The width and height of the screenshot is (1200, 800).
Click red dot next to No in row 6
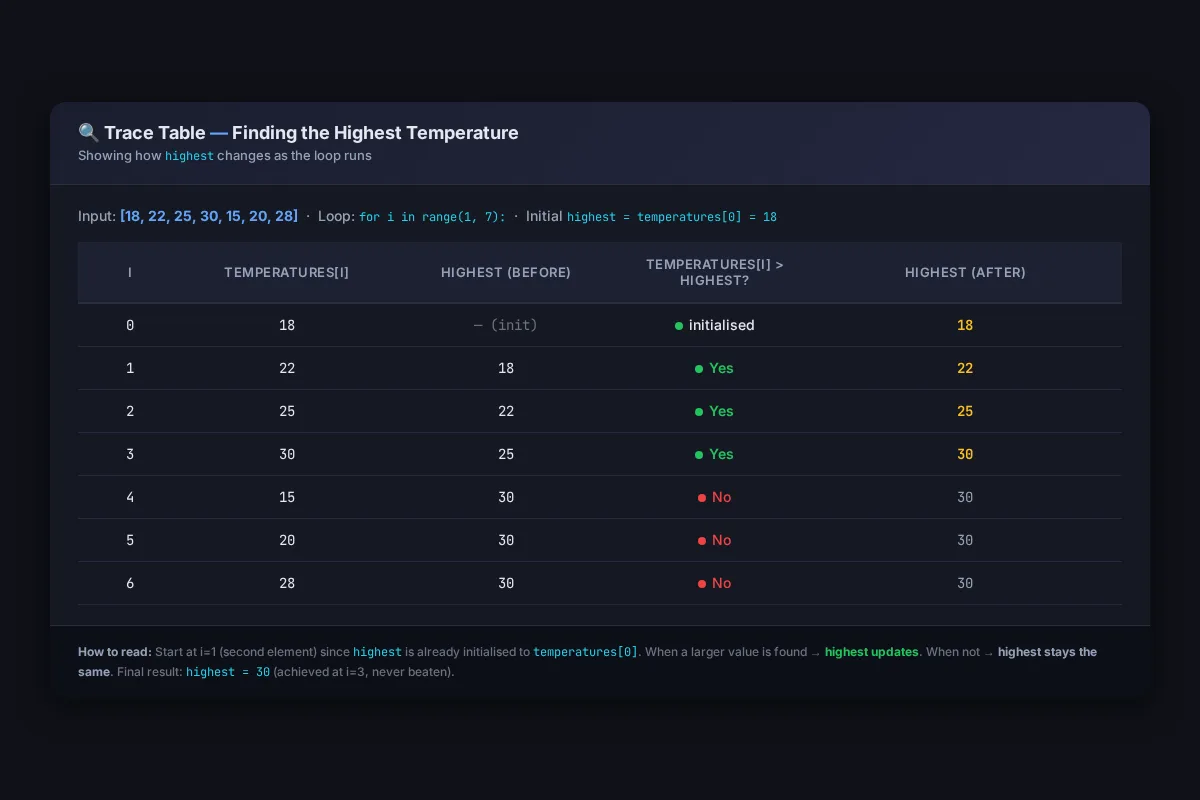702,584
